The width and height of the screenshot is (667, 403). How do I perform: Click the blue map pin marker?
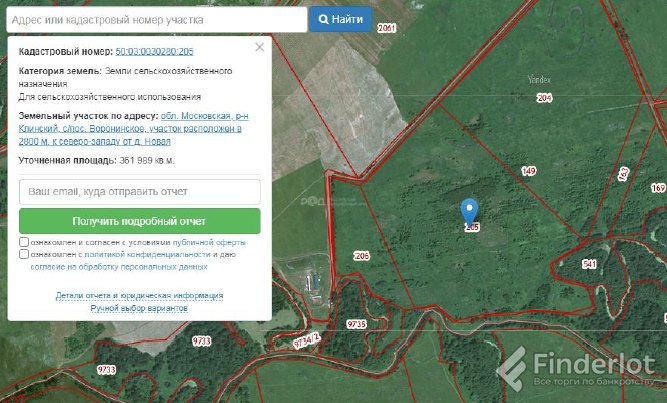[471, 210]
